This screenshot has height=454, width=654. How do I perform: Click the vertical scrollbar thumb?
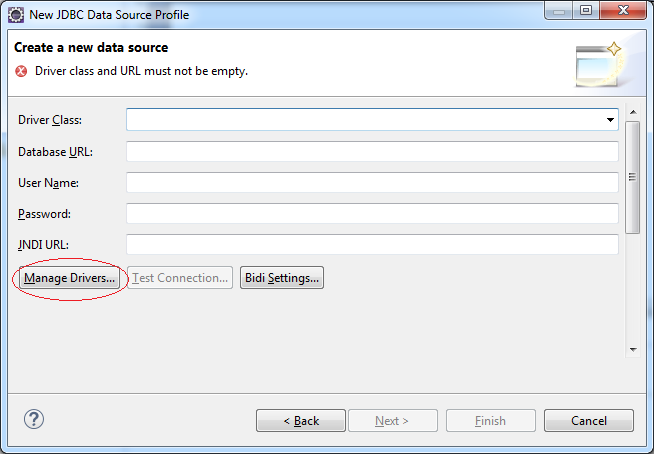pos(633,177)
